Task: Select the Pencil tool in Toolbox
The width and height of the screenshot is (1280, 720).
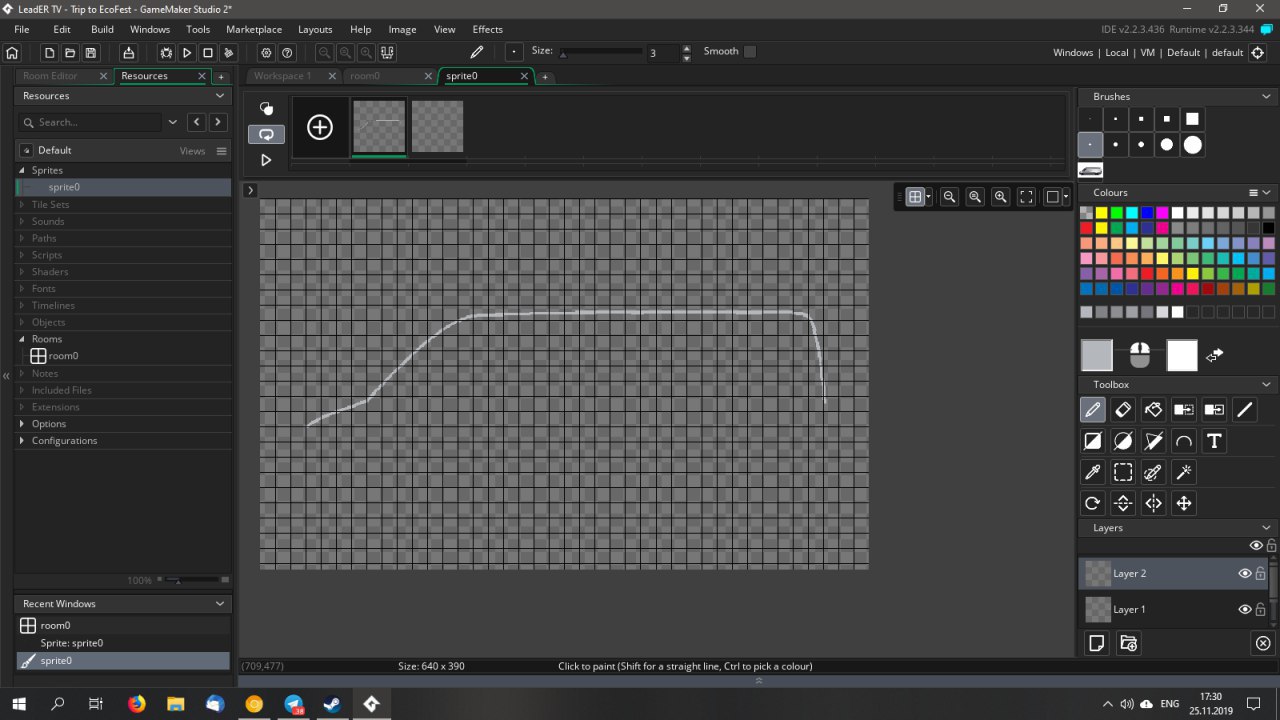Action: coord(1092,409)
